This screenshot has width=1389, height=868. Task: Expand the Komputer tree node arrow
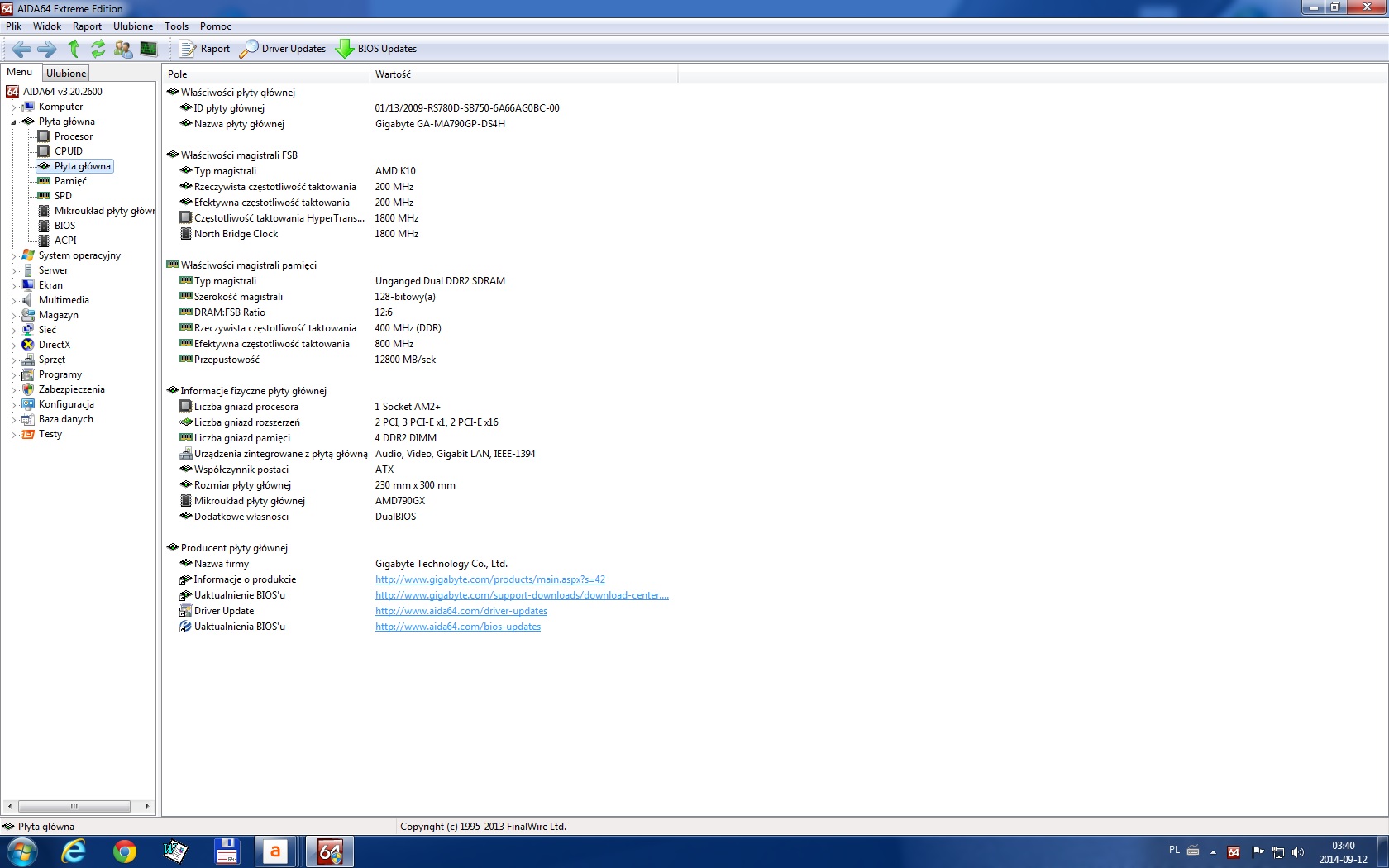13,107
